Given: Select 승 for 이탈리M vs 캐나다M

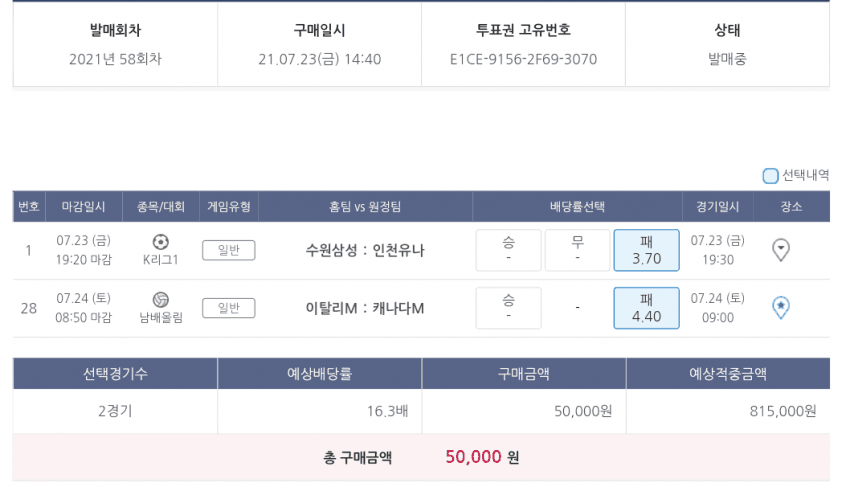Looking at the screenshot, I should pos(508,308).
